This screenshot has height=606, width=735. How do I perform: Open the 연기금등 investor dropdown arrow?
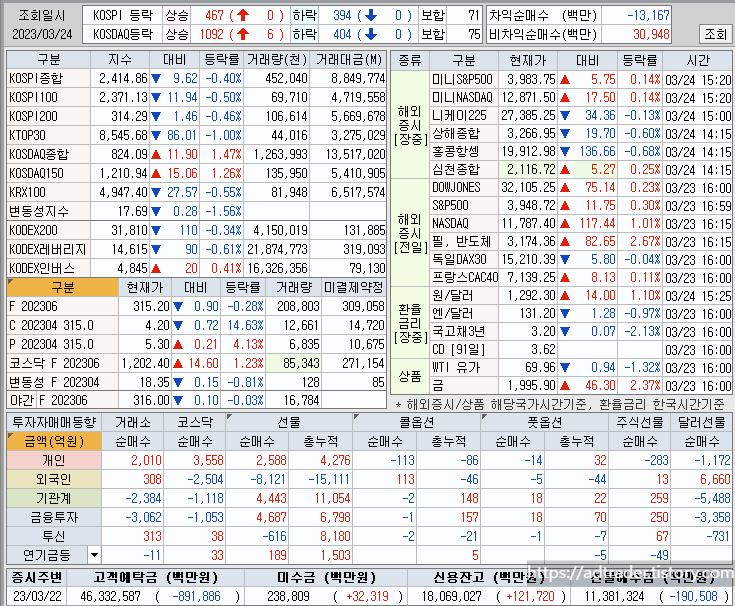94,555
